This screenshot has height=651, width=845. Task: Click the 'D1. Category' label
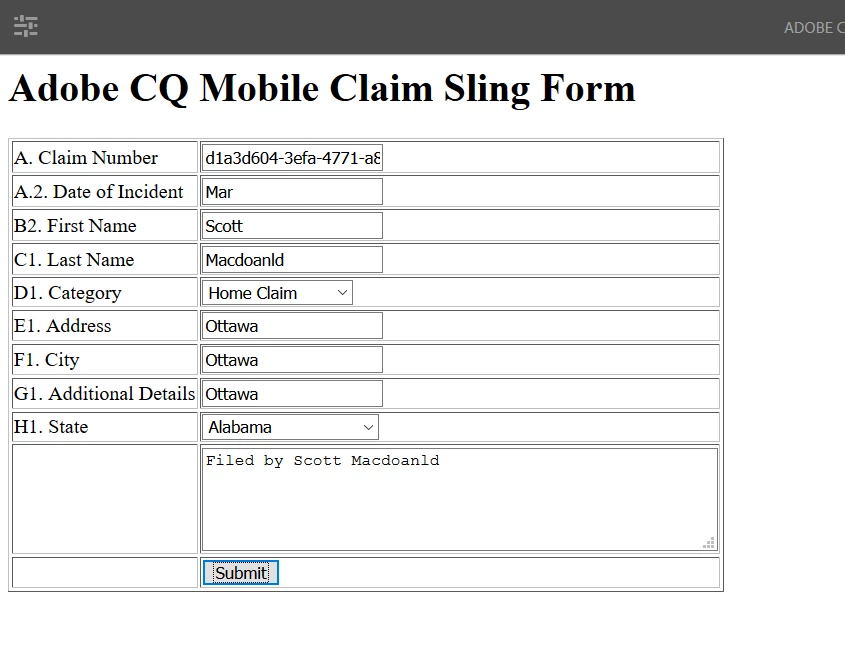pyautogui.click(x=67, y=293)
